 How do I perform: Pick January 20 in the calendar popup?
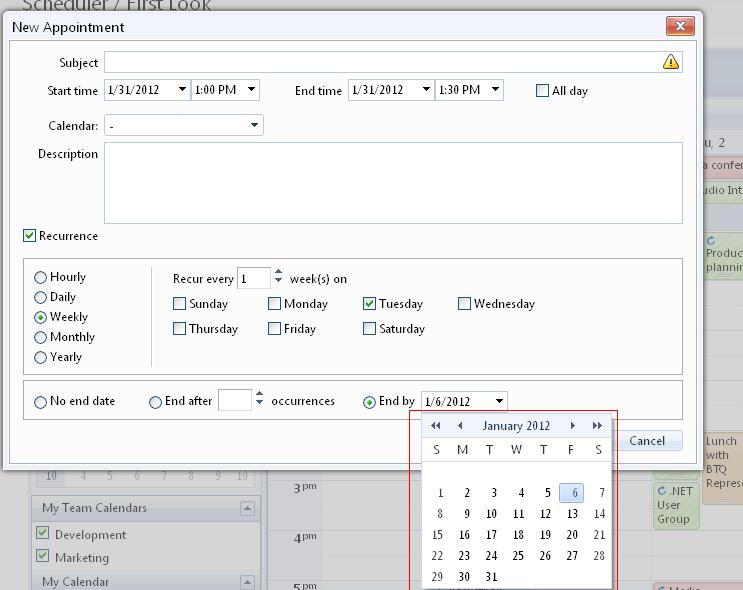tap(572, 535)
